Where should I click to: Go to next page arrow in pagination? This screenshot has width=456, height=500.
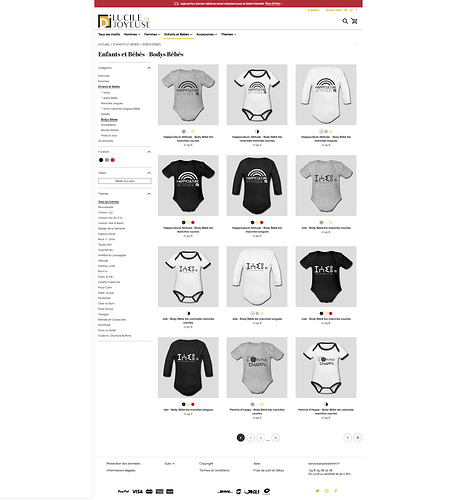tap(347, 437)
